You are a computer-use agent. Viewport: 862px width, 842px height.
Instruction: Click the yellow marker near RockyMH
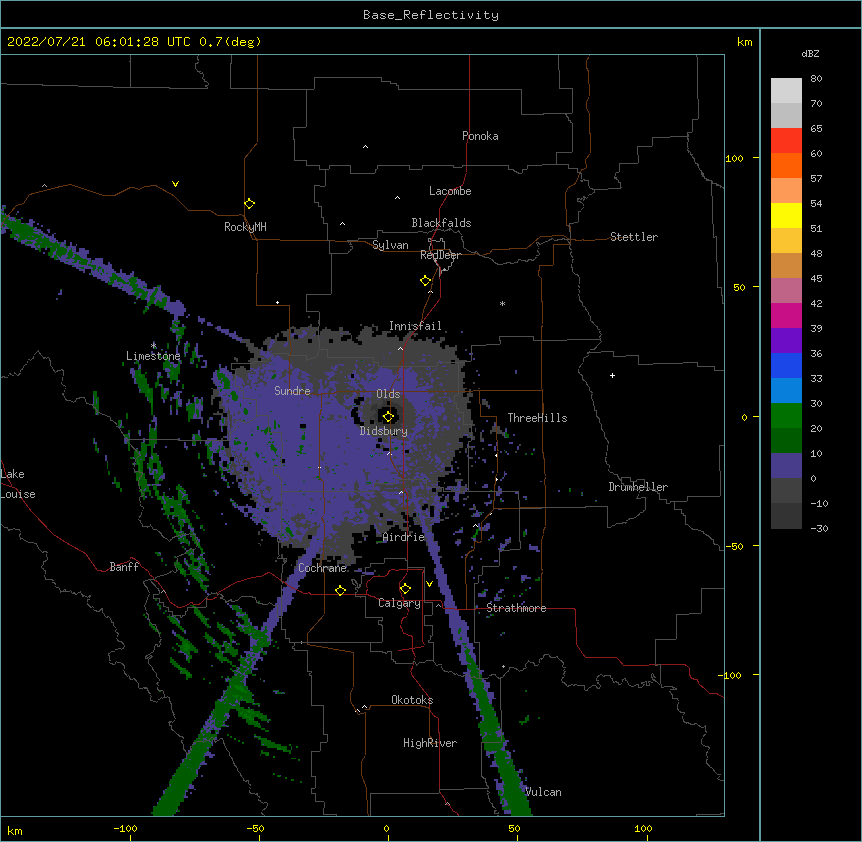pos(249,204)
